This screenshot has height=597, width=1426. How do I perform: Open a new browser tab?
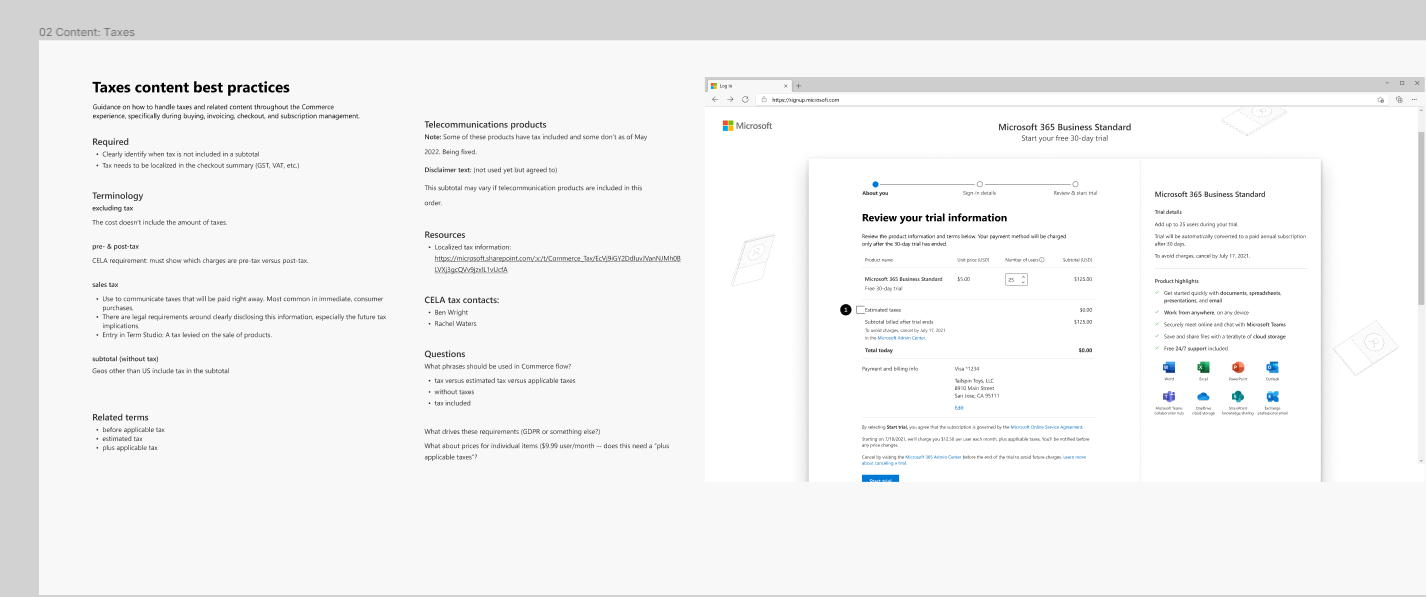tap(799, 86)
